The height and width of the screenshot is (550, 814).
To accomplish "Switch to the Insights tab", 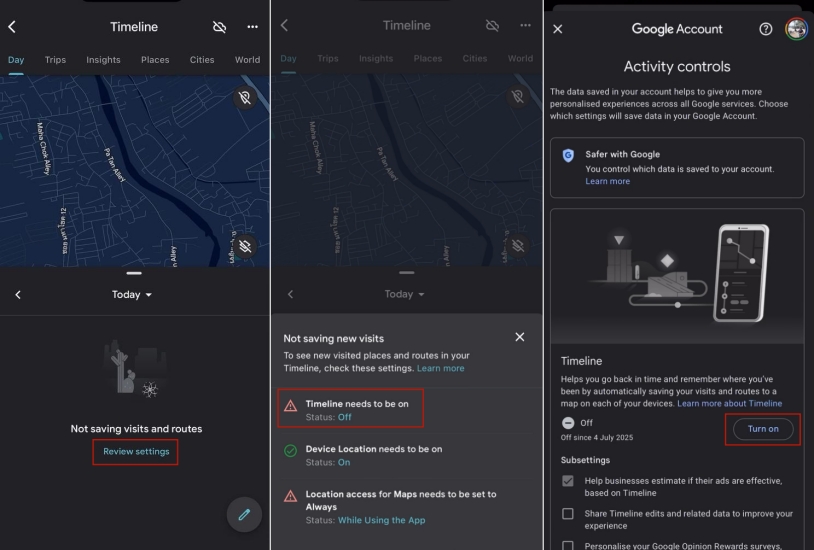I will coord(103,60).
